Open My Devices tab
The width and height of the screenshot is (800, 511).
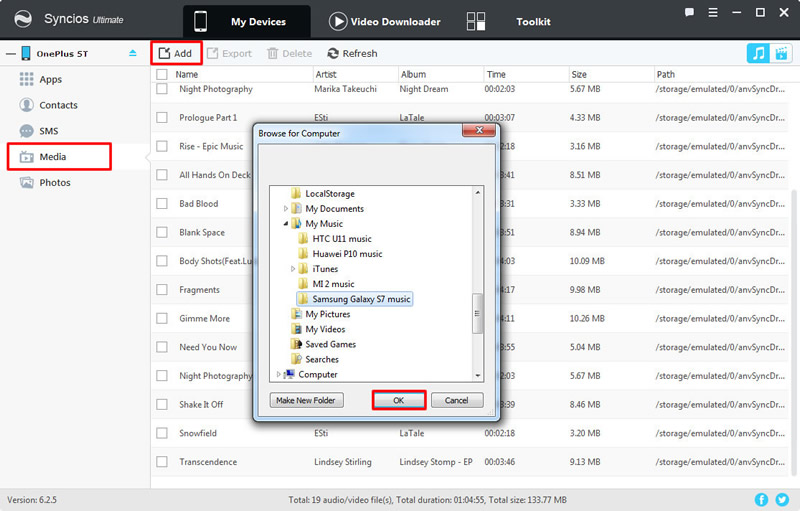coord(246,21)
